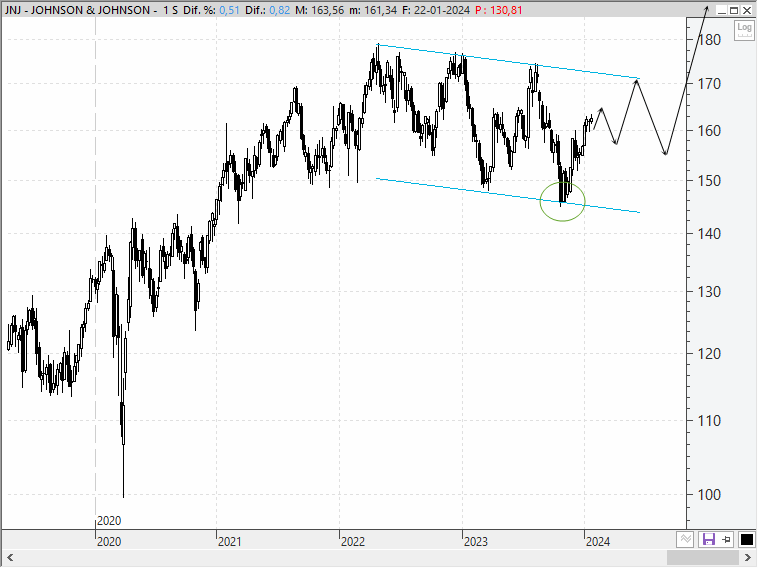The width and height of the screenshot is (758, 568).
Task: Click the 160 price axis label
Action: [708, 131]
